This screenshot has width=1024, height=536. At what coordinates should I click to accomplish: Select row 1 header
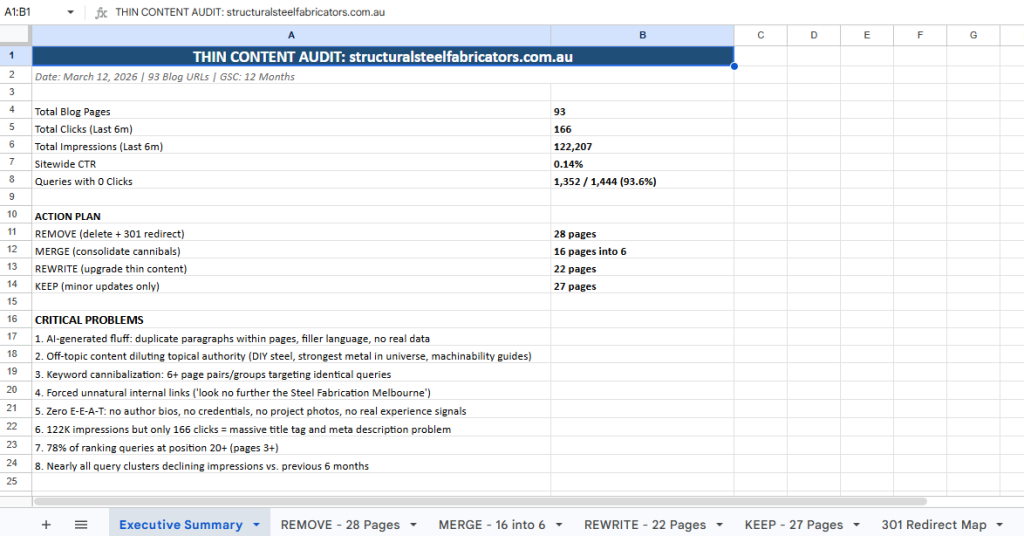pyautogui.click(x=16, y=56)
